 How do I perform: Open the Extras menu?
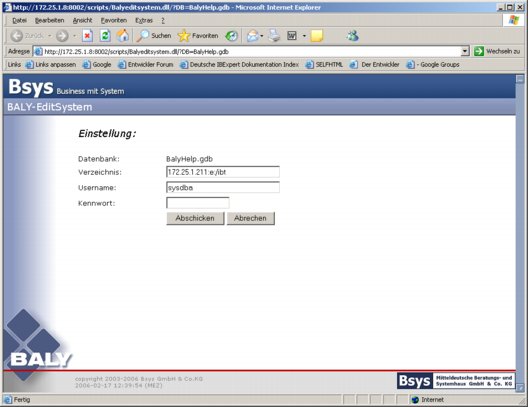(144, 21)
